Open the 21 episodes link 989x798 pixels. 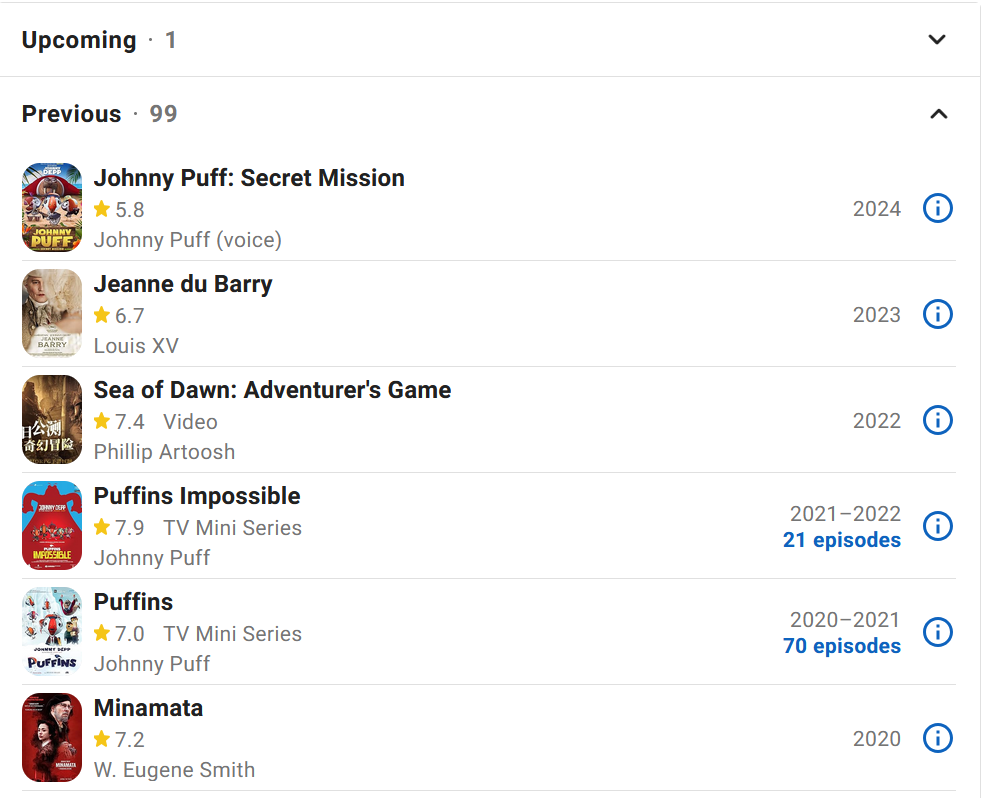[841, 540]
